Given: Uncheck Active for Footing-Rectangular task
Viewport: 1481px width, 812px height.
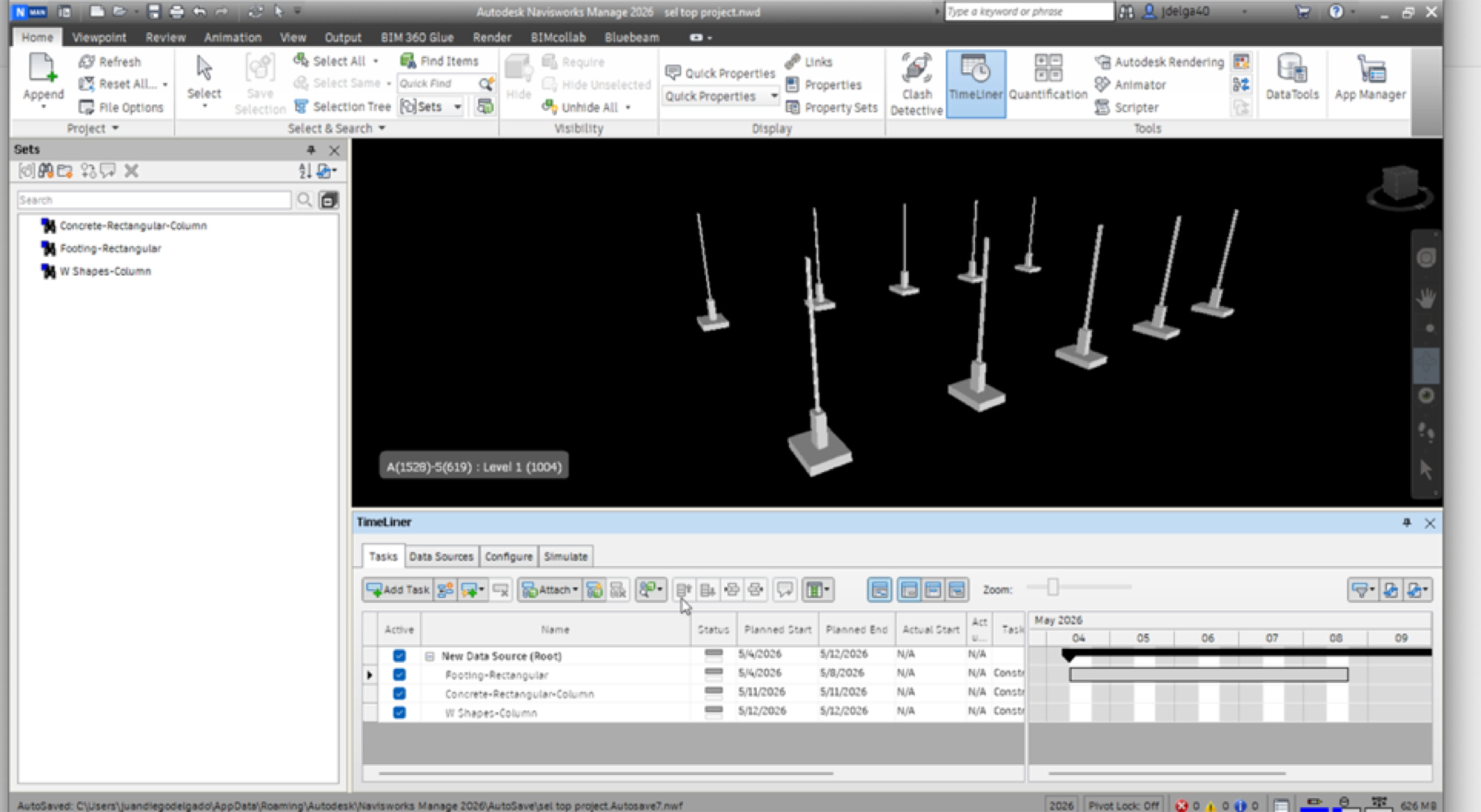Looking at the screenshot, I should [x=399, y=675].
